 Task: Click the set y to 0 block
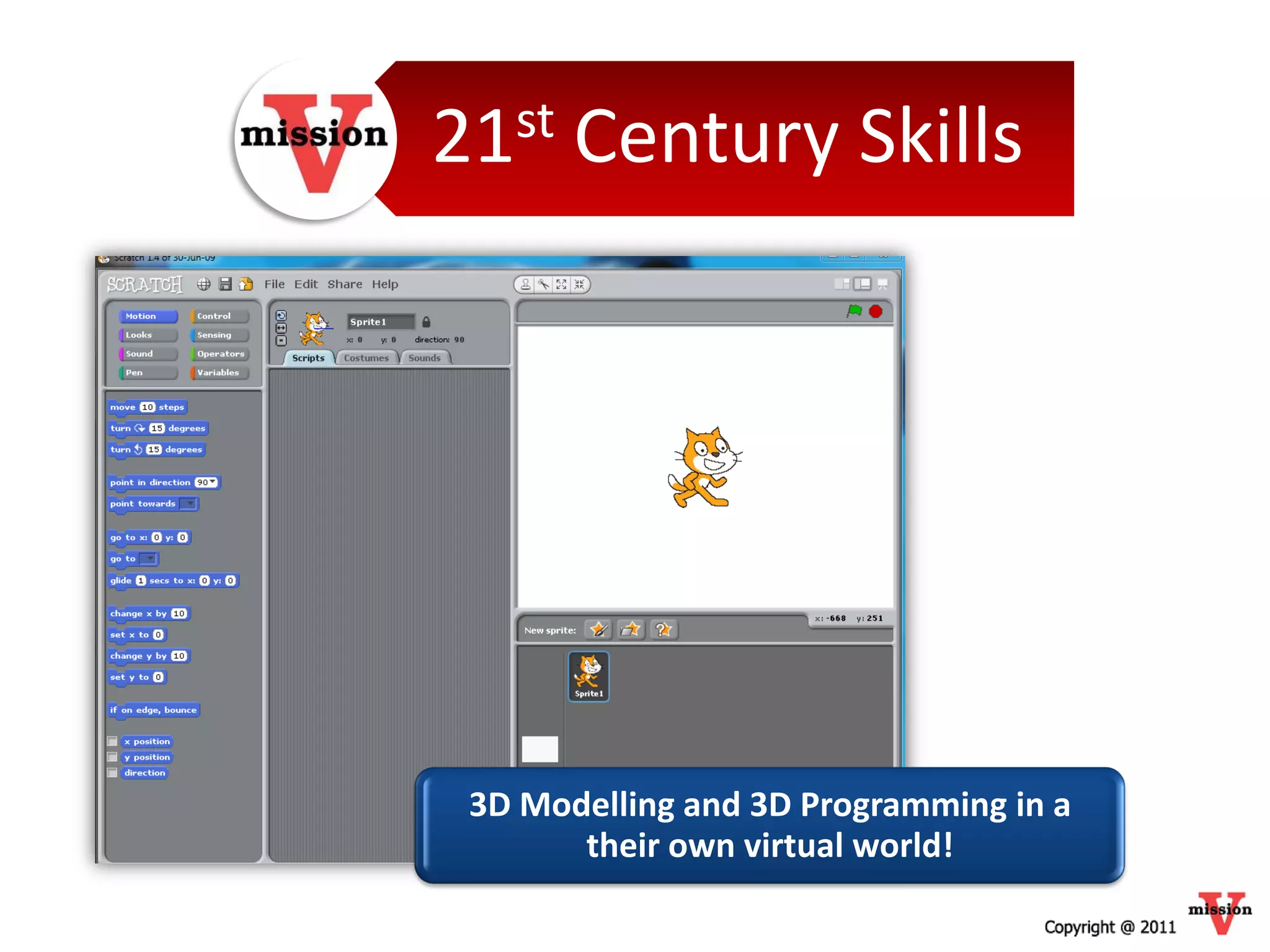point(137,677)
